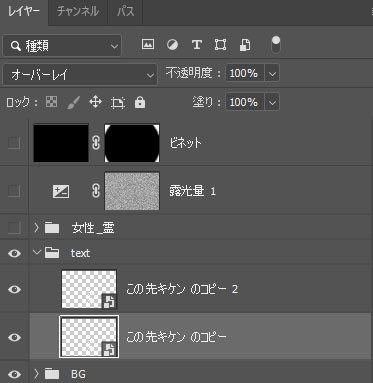Screen dimensions: 373x383
Task: Lock all padlock icon
Action: [x=140, y=102]
